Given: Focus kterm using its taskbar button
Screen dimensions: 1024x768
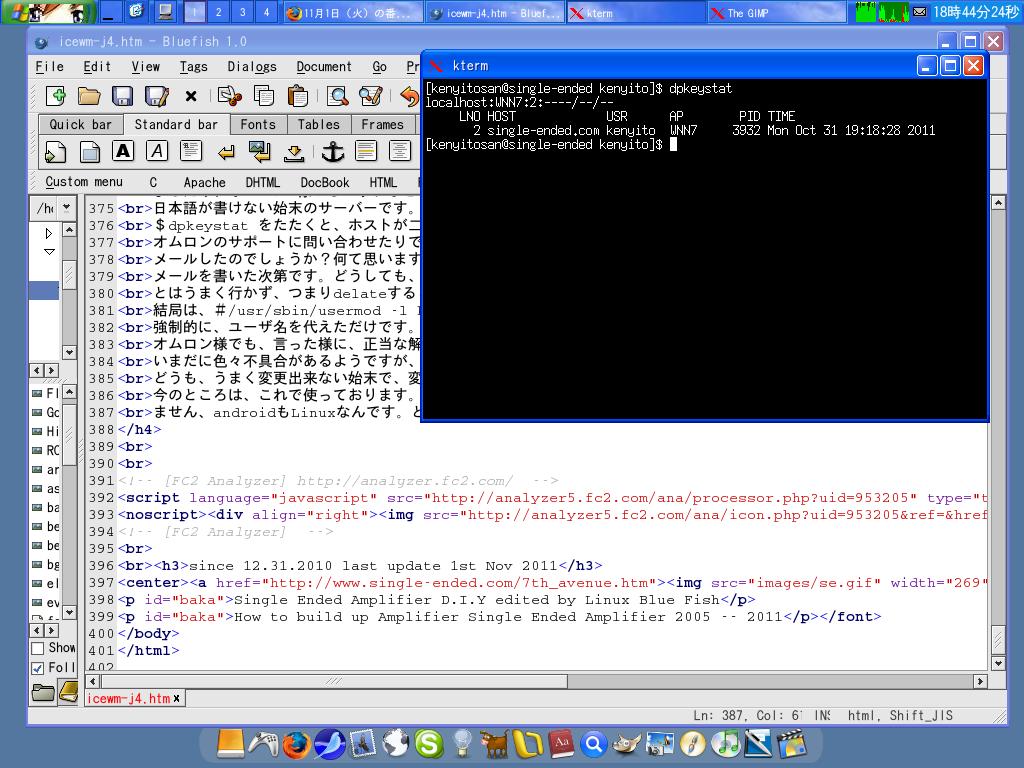Looking at the screenshot, I should [x=637, y=13].
